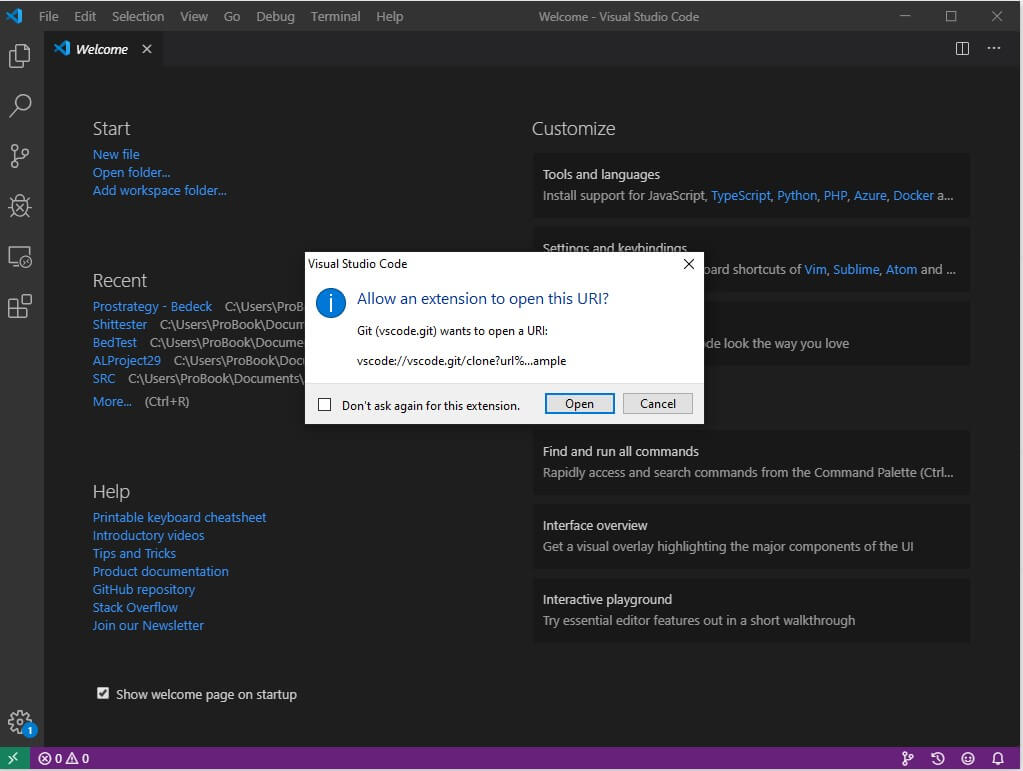Click the Tools and languages heading
The width and height of the screenshot is (1023, 771).
tap(601, 174)
